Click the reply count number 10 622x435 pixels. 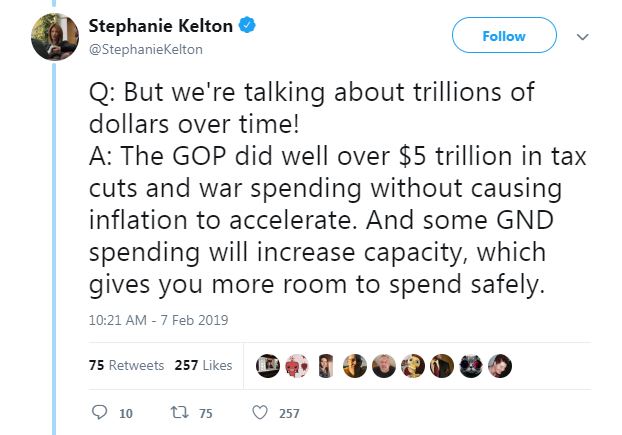click(126, 414)
